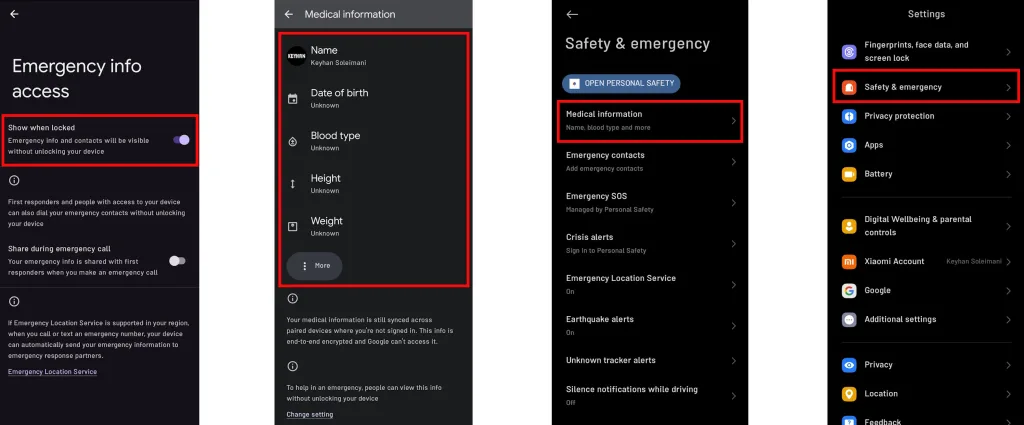1024x425 pixels.
Task: Expand Silence notifications while driving arrow
Action: [x=733, y=395]
